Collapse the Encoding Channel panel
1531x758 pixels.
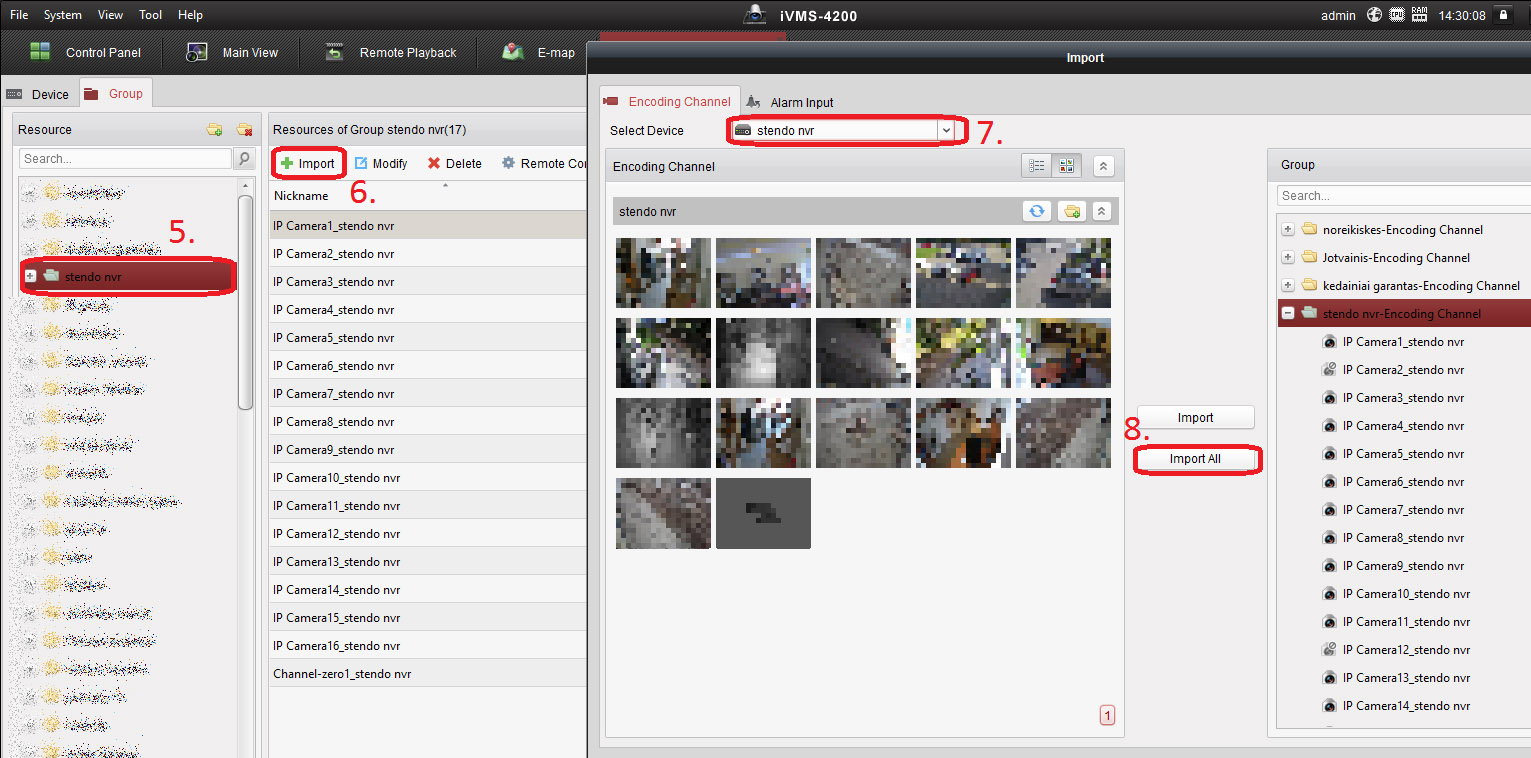[x=1103, y=166]
